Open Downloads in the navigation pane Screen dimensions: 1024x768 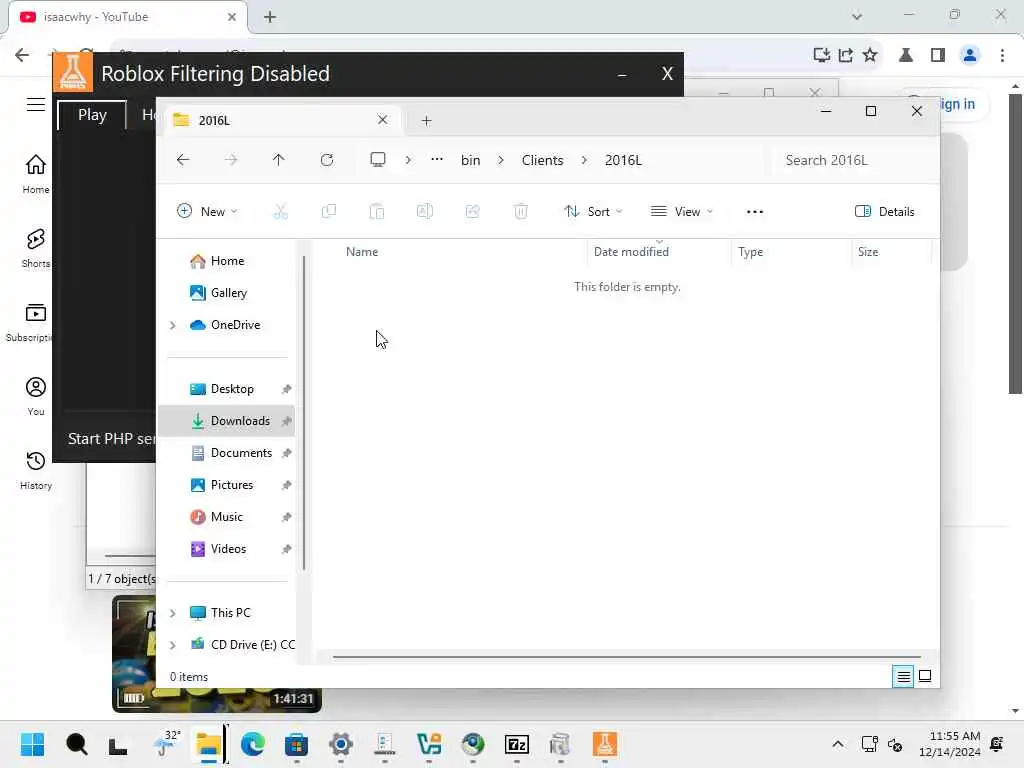click(x=226, y=421)
